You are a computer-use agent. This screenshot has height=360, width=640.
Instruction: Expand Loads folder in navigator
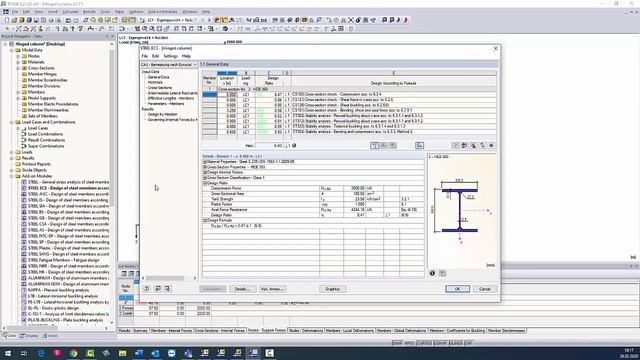pyautogui.click(x=12, y=152)
